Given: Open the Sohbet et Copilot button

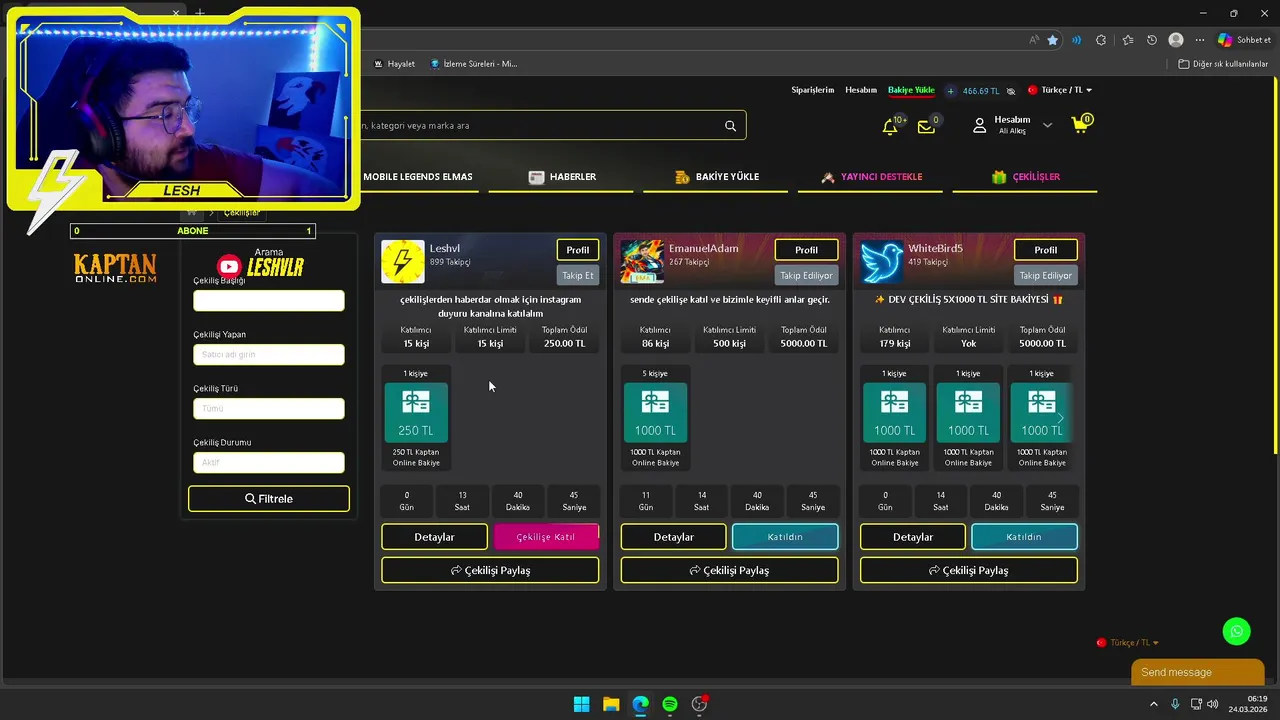Looking at the screenshot, I should [x=1245, y=40].
